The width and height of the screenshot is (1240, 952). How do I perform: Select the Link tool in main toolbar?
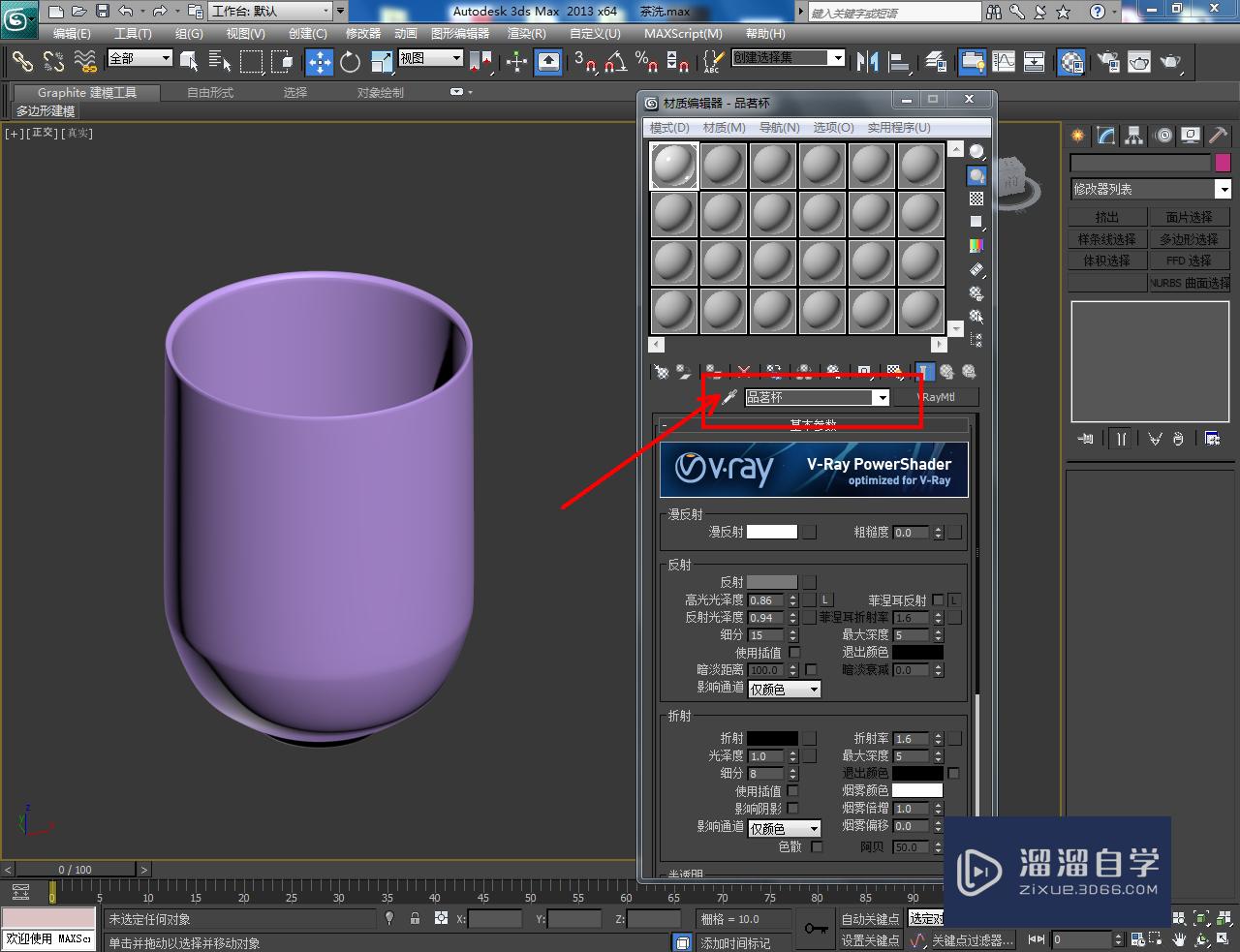[x=22, y=62]
